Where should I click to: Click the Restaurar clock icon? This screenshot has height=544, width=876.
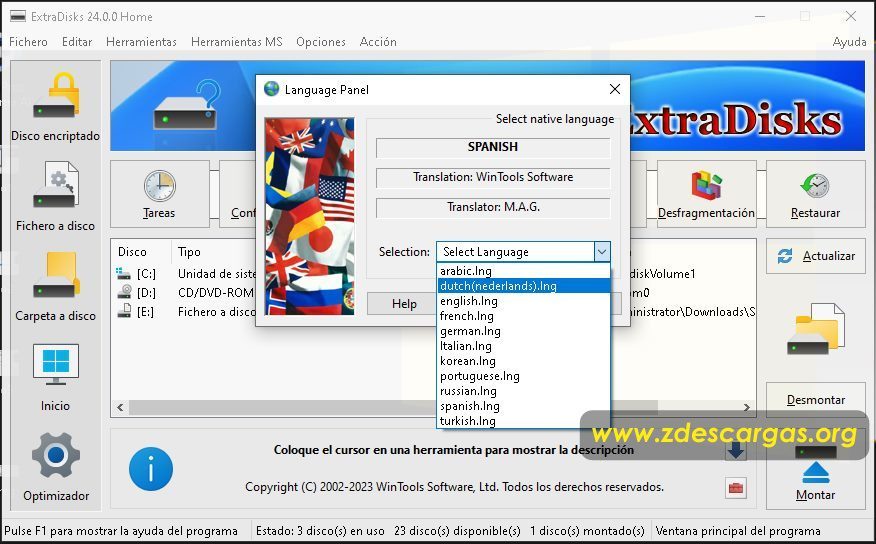[815, 186]
